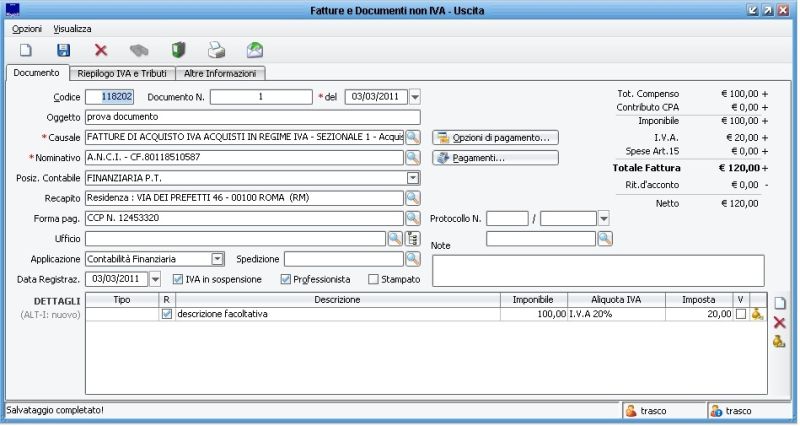Switch to the Riepilogo IVA e Tributi tab
The width and height of the screenshot is (800, 426).
tap(123, 74)
